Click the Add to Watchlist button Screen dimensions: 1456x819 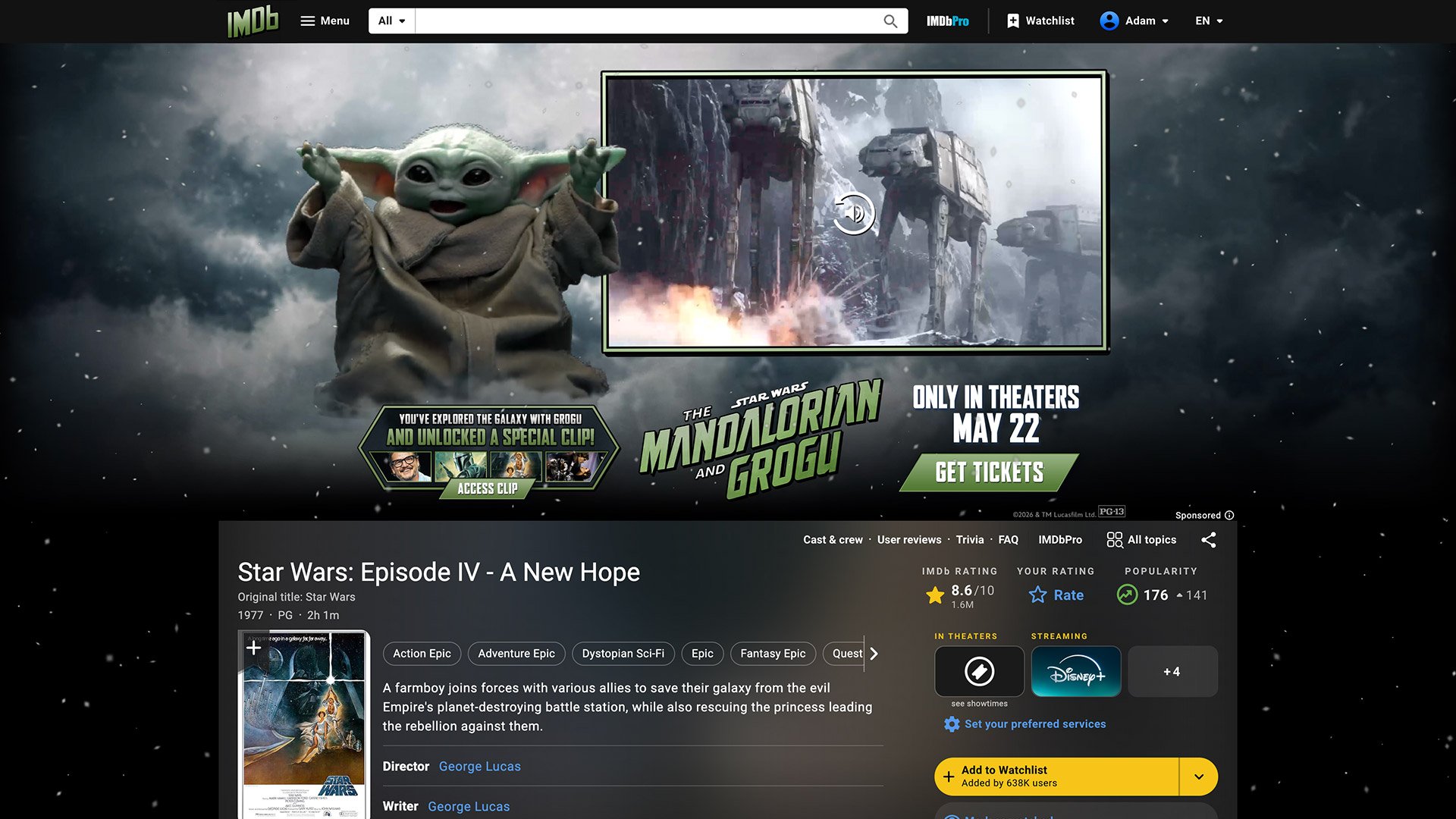pyautogui.click(x=1057, y=777)
